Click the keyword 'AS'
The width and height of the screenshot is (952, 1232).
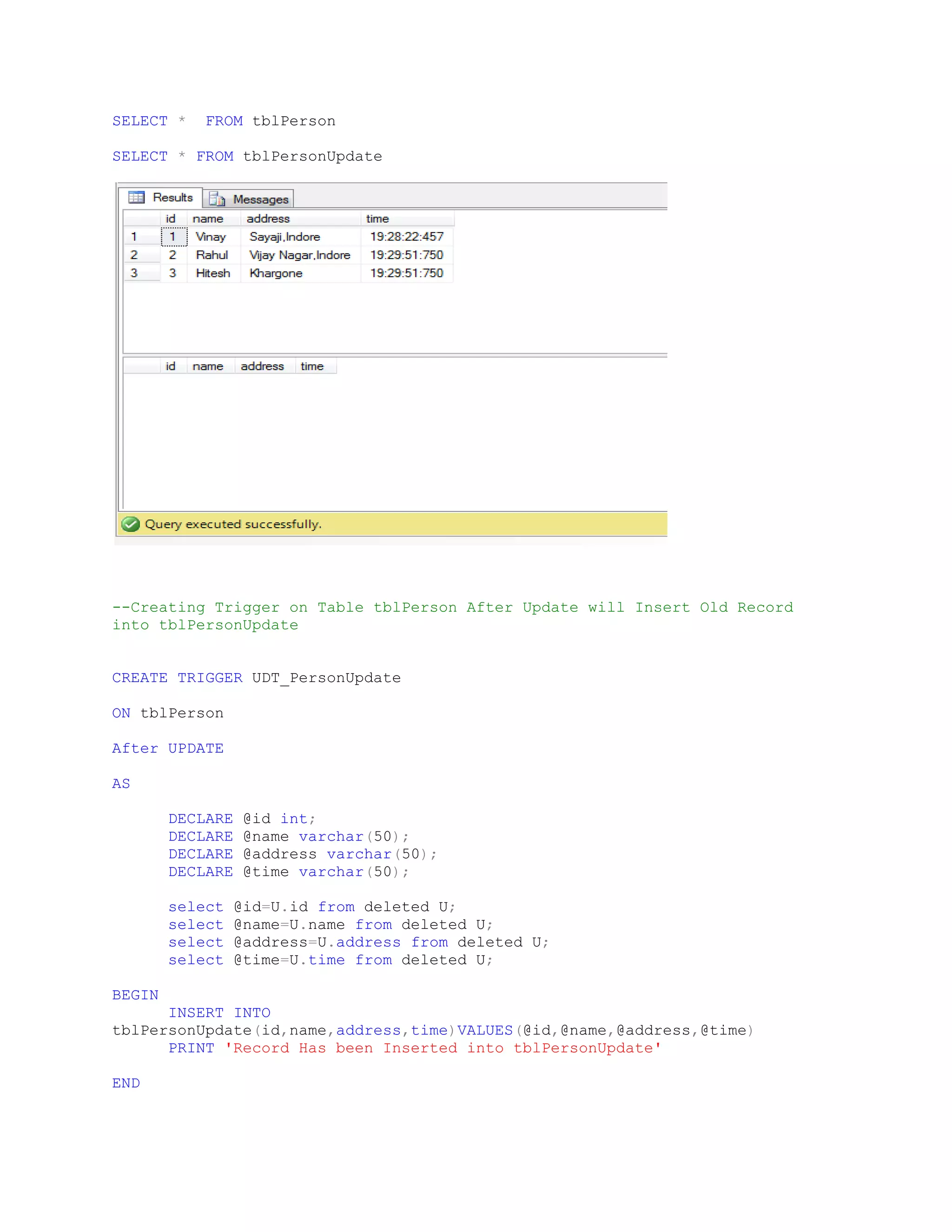point(121,783)
